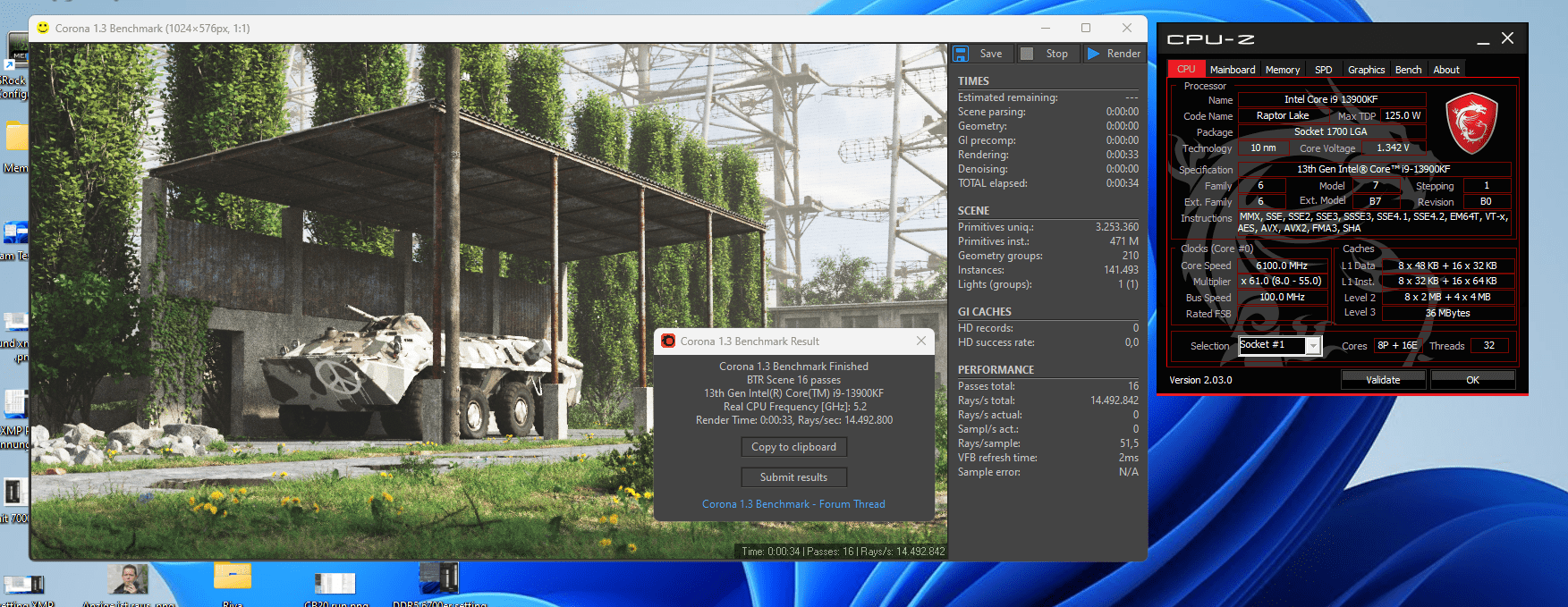Click the Rendering time '0:00:33' value
Screen dimensions: 1568x607
point(1122,155)
